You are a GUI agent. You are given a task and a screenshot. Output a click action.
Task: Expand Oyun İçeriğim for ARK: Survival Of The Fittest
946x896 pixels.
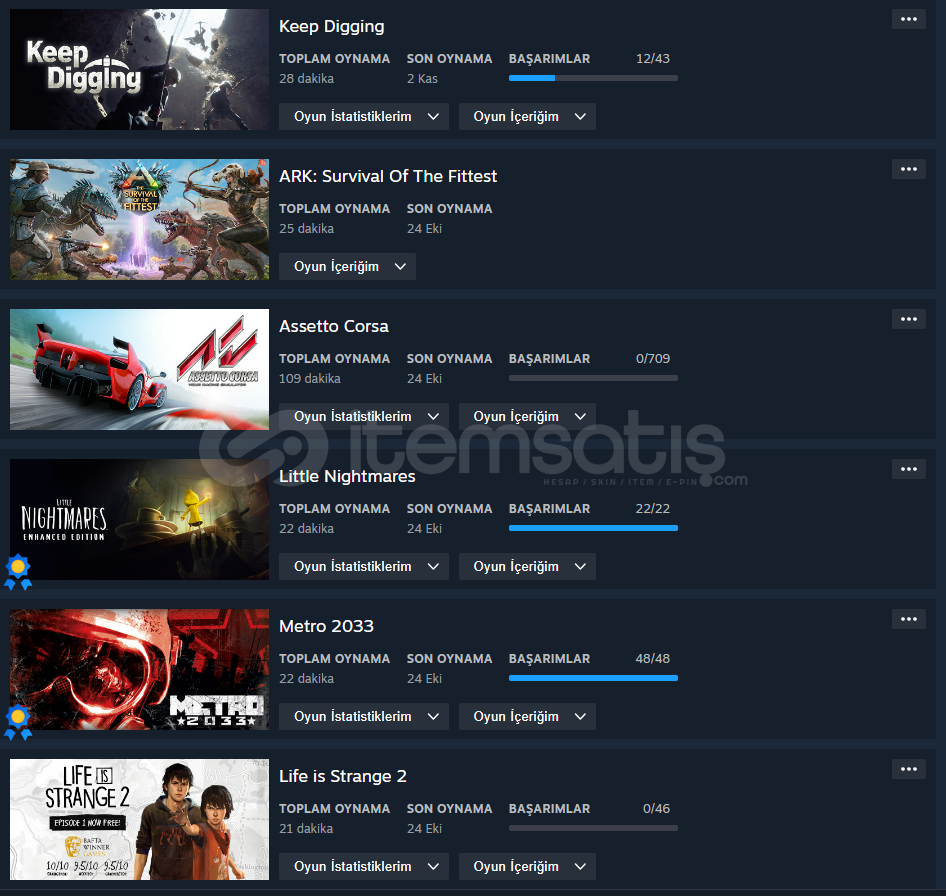click(348, 267)
